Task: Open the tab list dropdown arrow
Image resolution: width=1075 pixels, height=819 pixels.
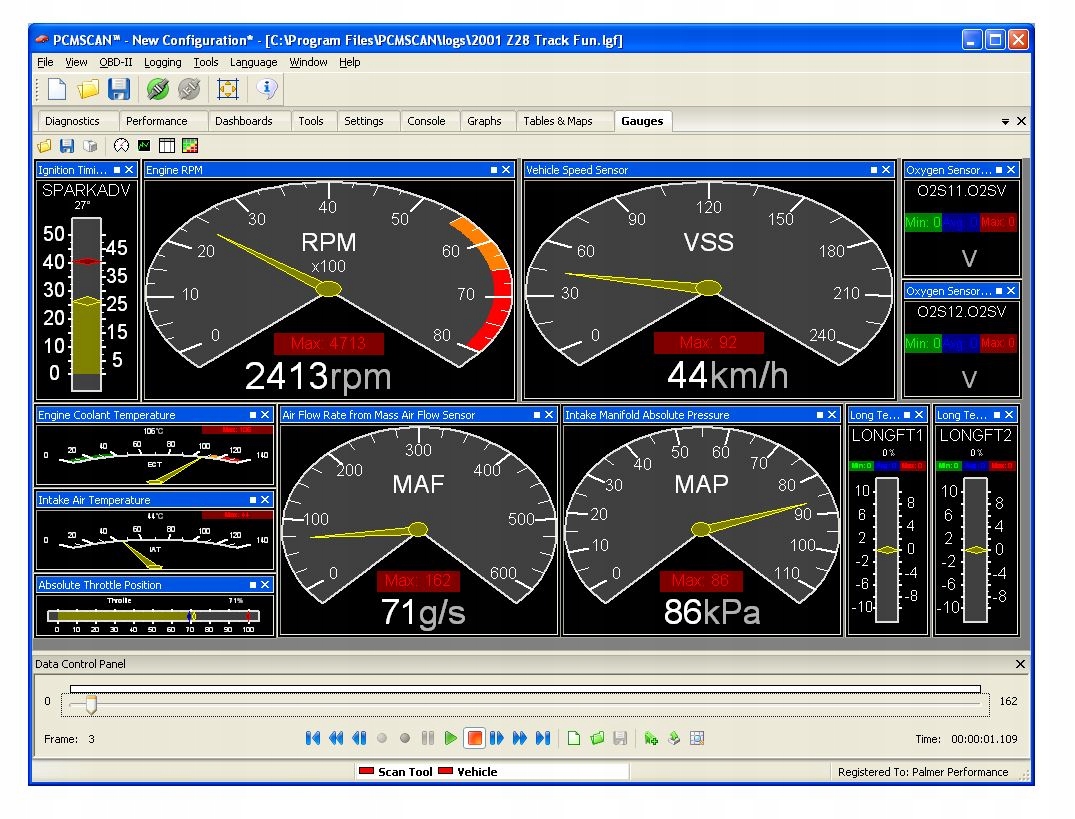Action: (x=1005, y=121)
